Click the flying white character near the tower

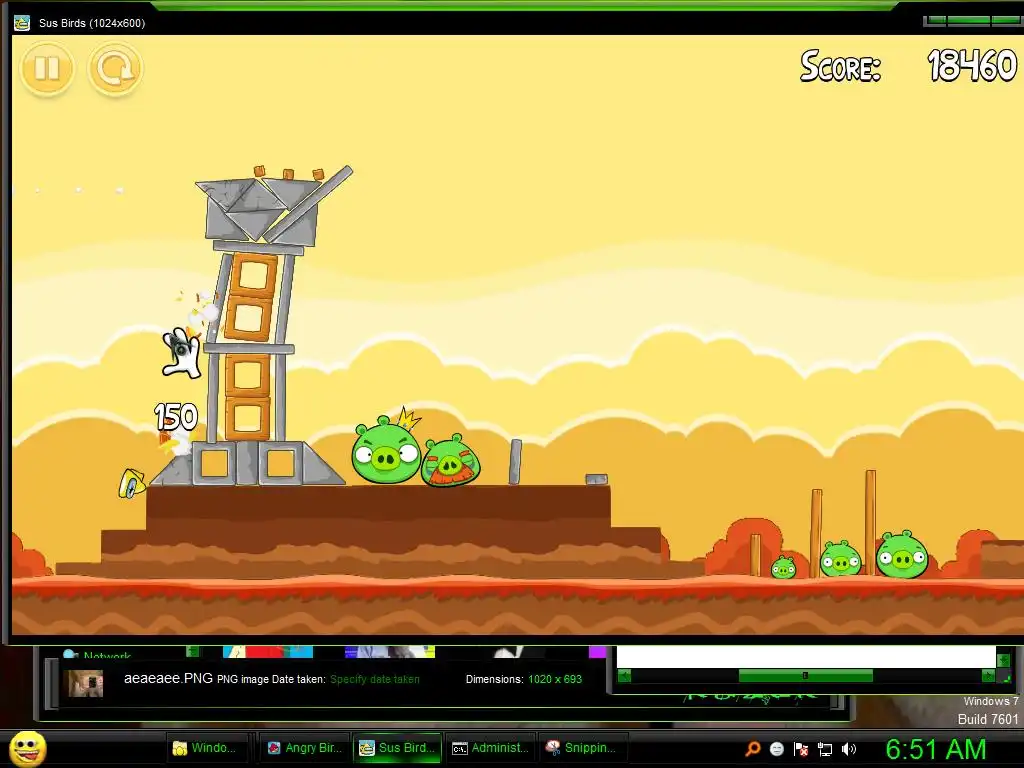(x=181, y=353)
